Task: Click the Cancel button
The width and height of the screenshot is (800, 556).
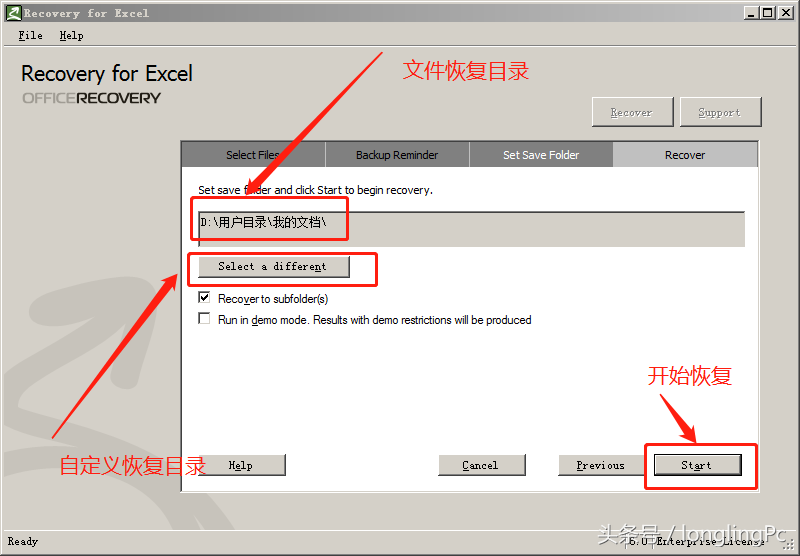Action: pyautogui.click(x=482, y=465)
